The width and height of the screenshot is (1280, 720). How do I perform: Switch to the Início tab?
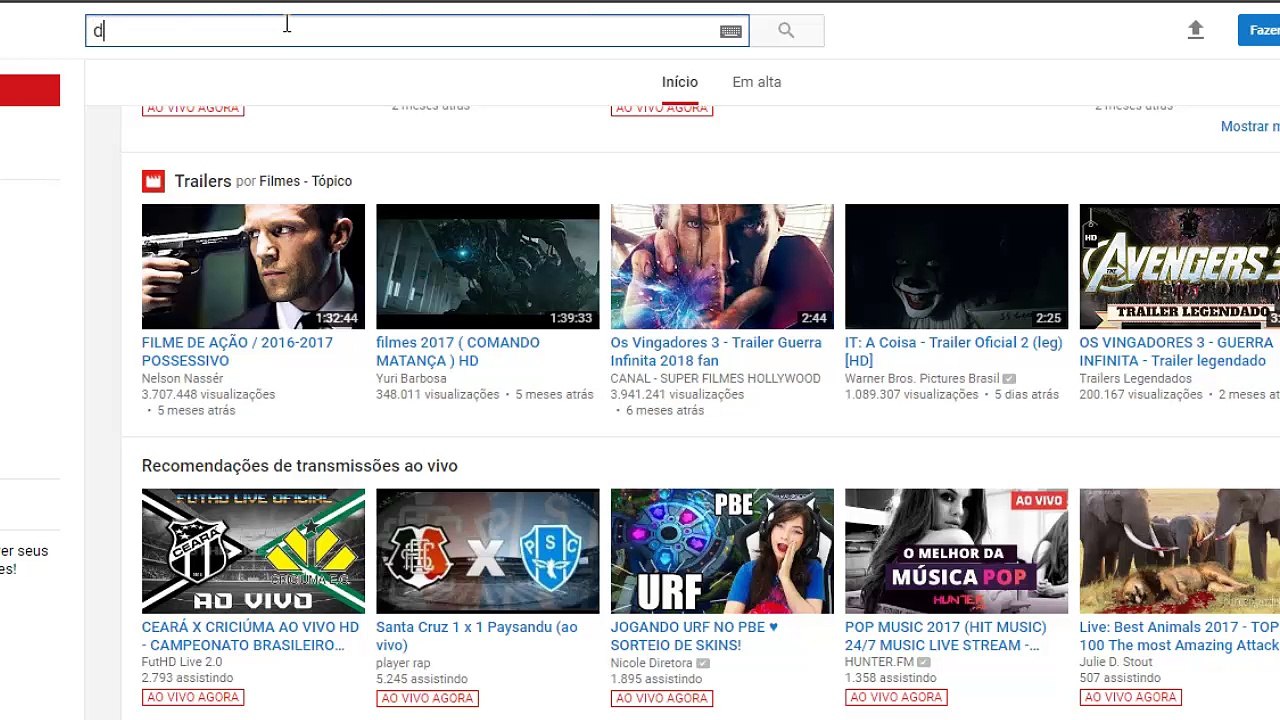coord(680,82)
